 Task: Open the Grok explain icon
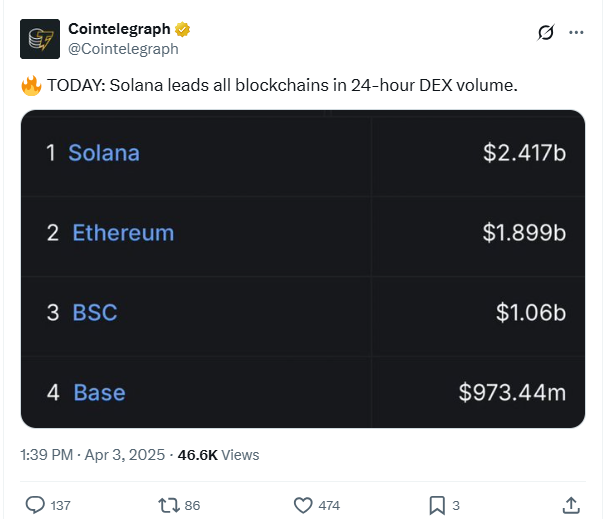point(546,32)
